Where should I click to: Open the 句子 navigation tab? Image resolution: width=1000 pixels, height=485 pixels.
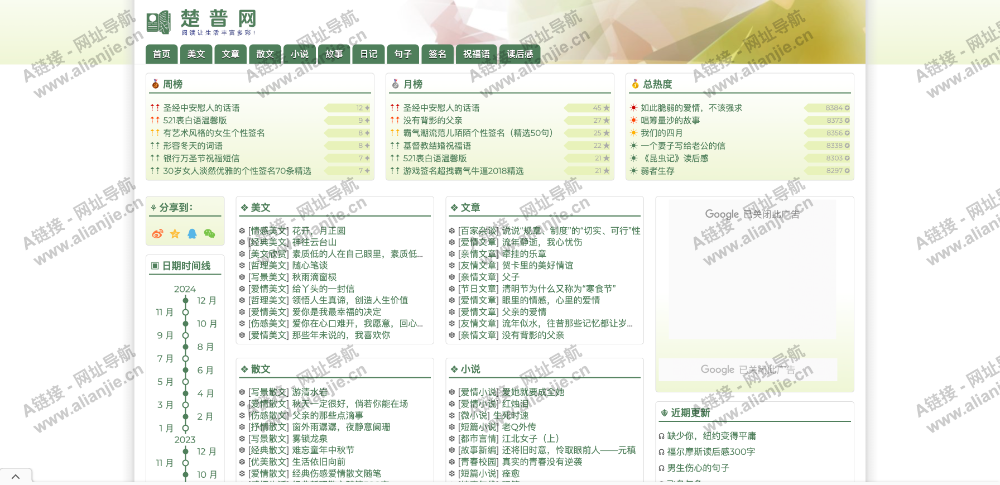(402, 54)
